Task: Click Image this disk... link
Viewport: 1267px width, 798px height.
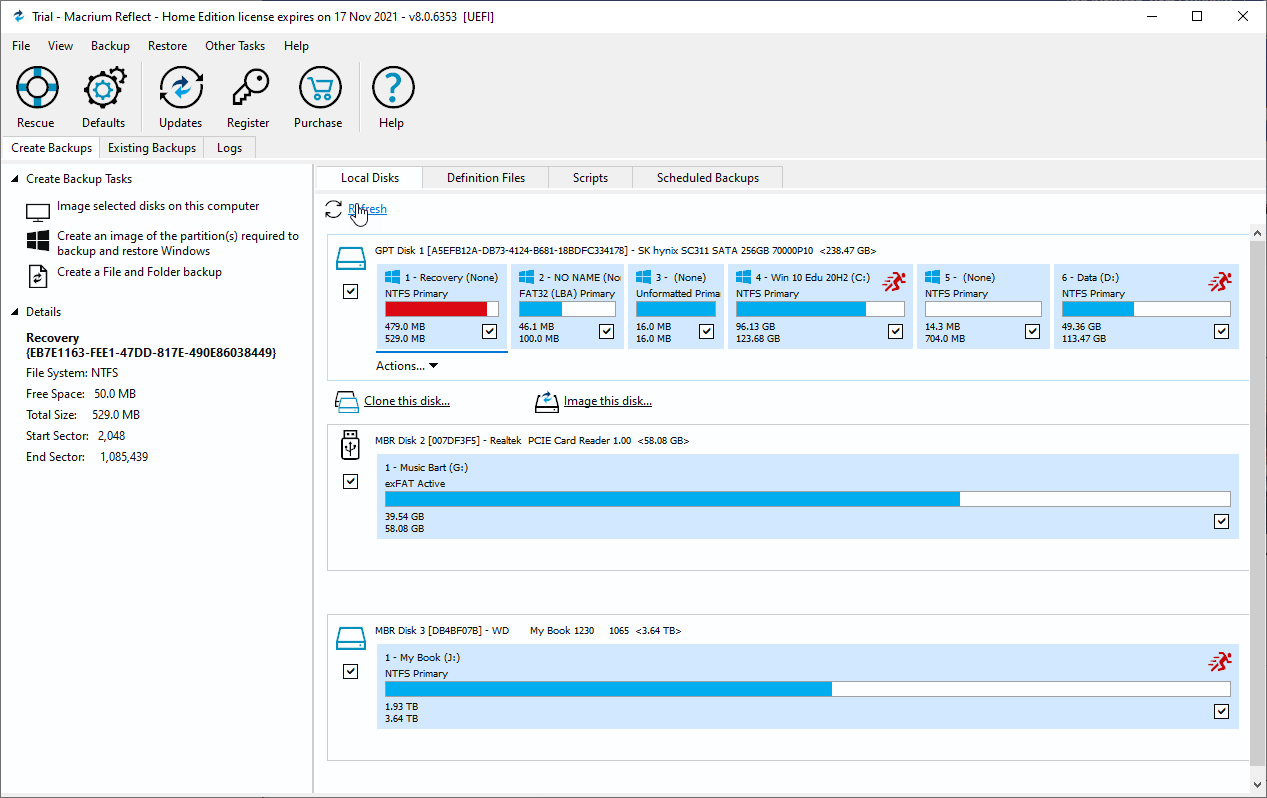Action: [x=608, y=401]
